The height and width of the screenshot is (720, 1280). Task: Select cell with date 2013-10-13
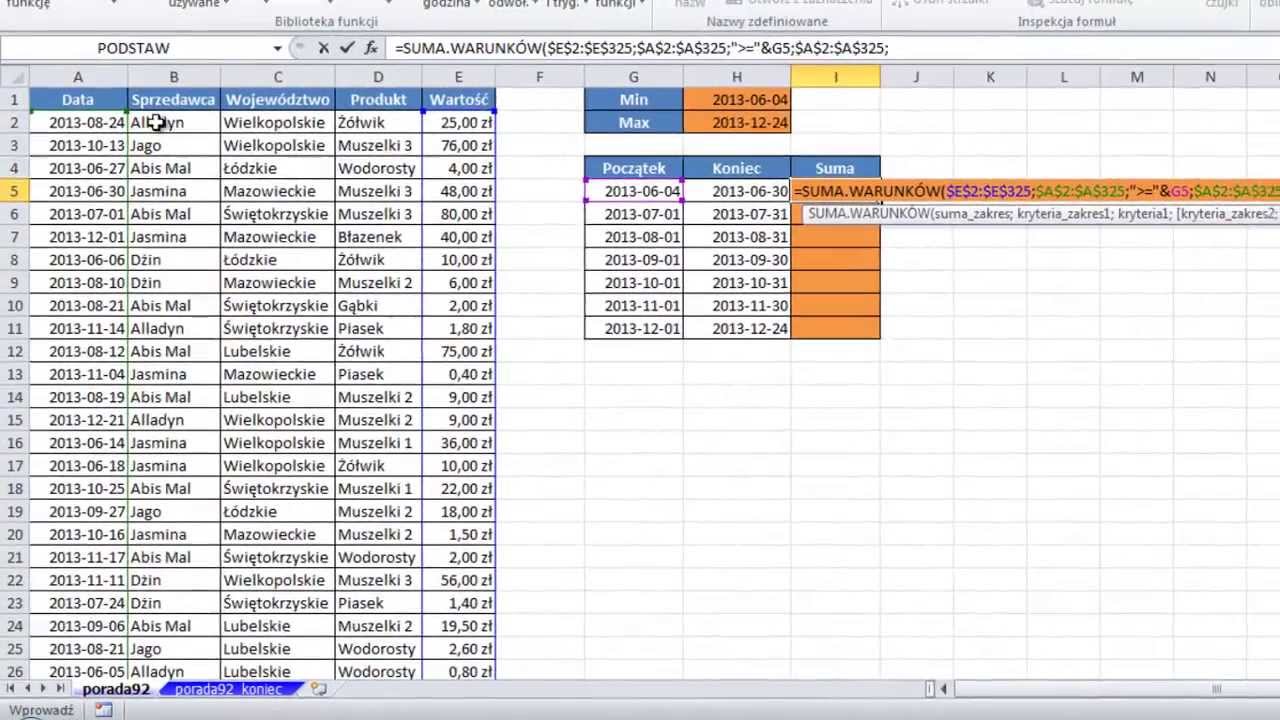click(x=78, y=145)
